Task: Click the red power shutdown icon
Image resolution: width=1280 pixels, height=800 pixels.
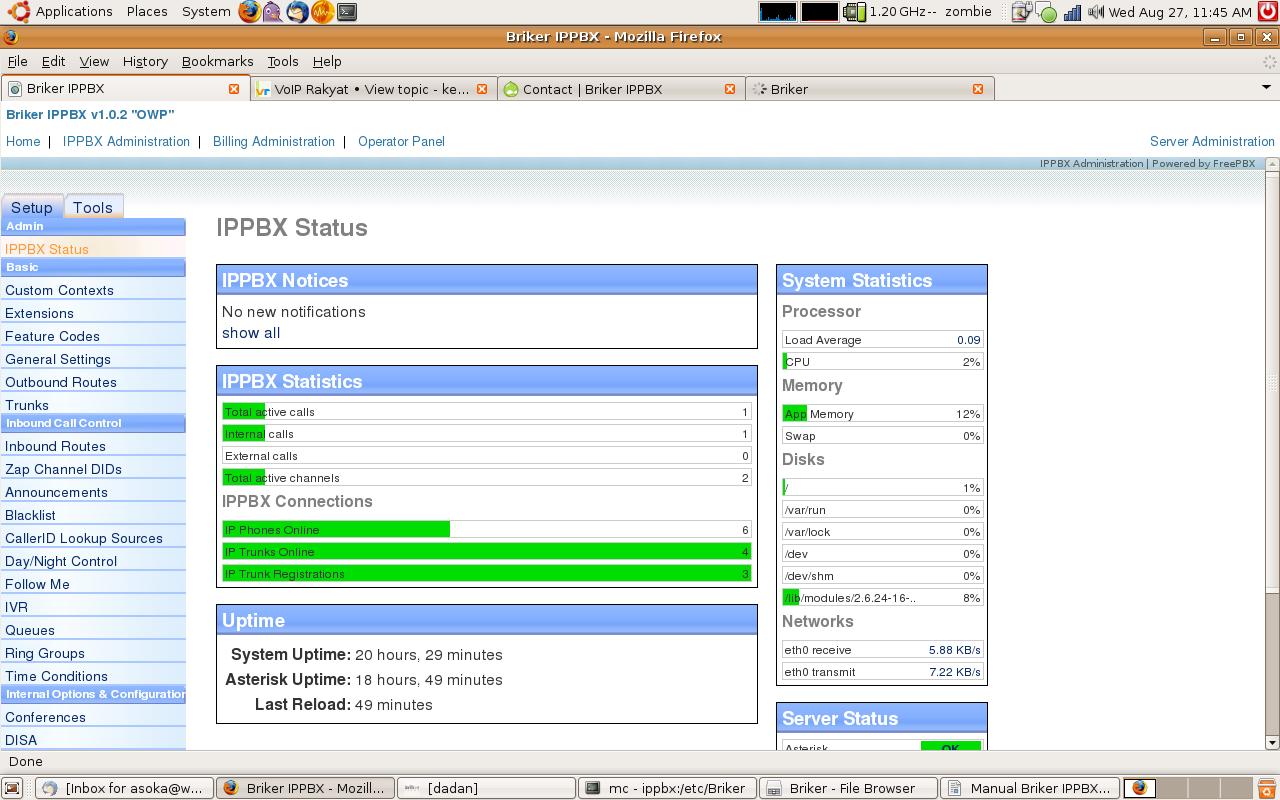Action: pos(1267,12)
